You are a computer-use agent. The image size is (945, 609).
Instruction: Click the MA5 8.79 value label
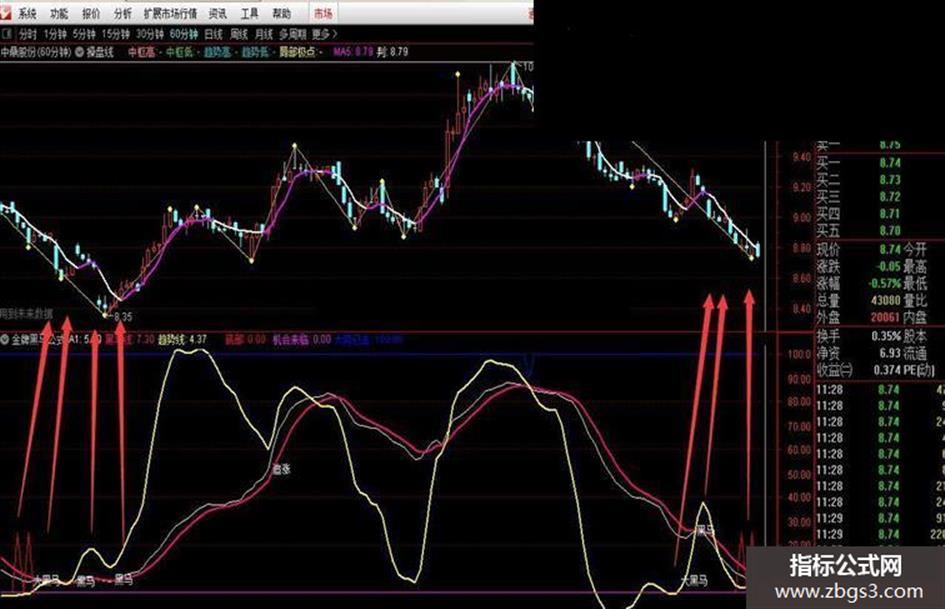(354, 52)
